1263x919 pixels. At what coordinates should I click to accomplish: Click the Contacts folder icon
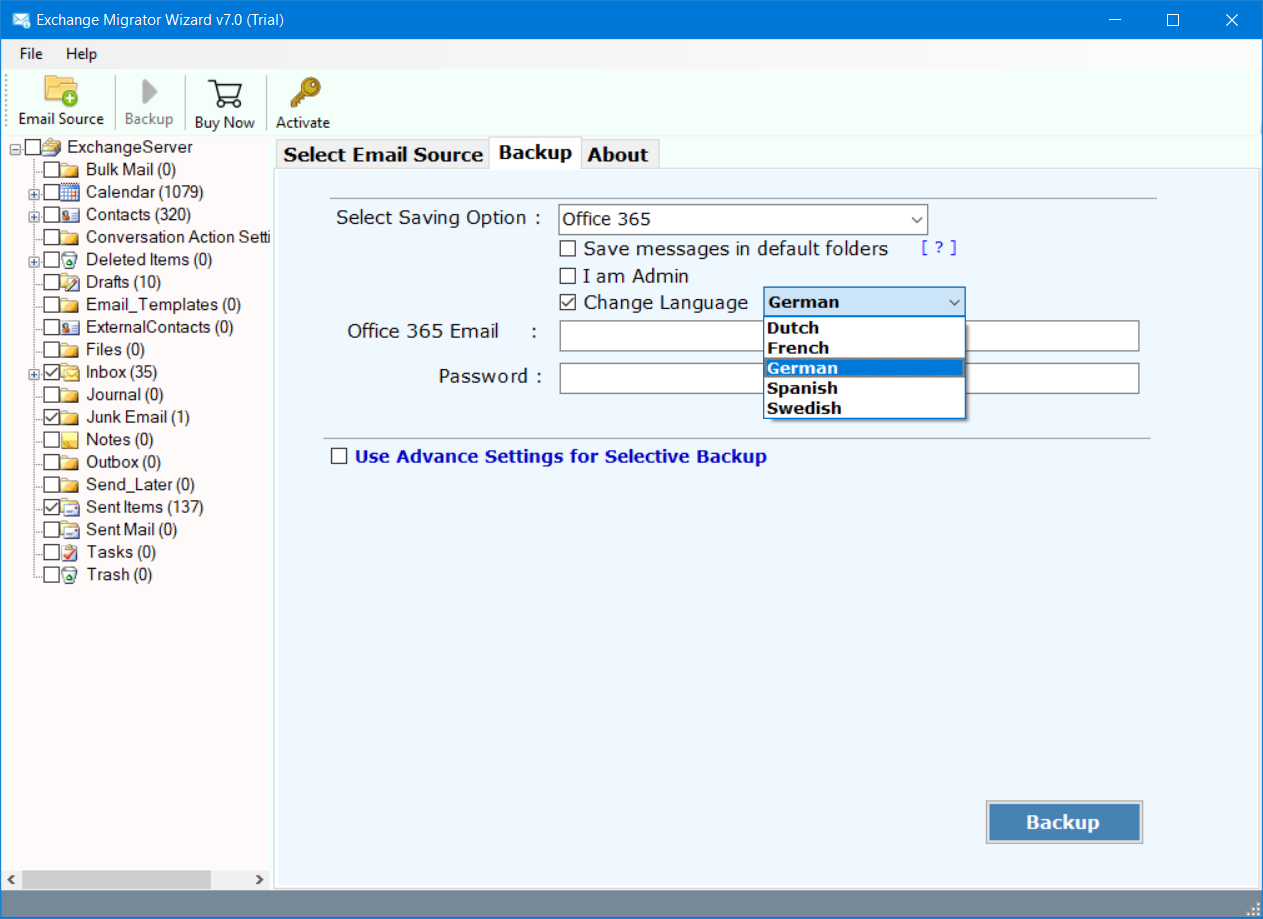click(x=70, y=215)
